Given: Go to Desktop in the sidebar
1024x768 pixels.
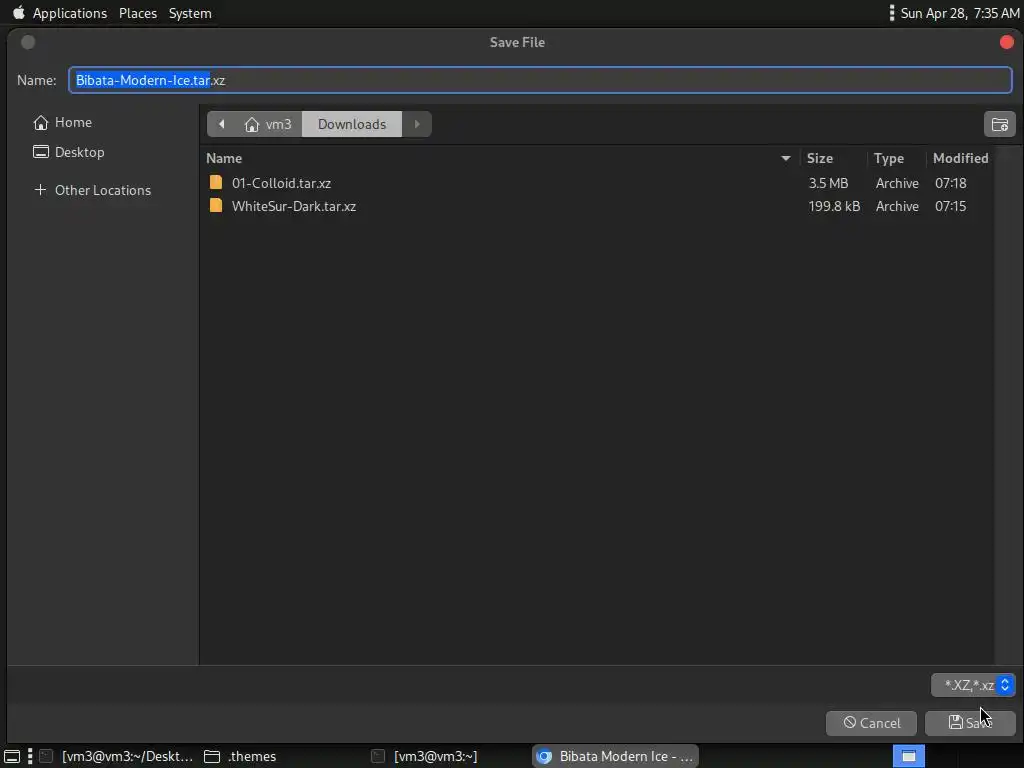Looking at the screenshot, I should pyautogui.click(x=69, y=152).
